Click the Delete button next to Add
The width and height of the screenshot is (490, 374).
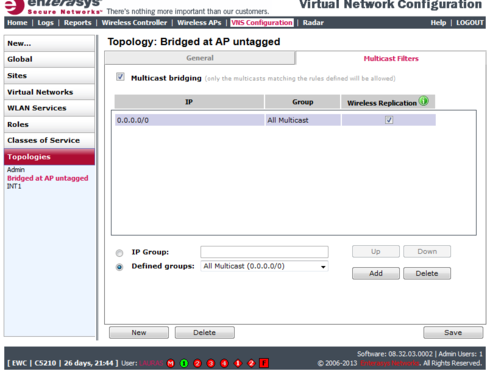pos(427,273)
